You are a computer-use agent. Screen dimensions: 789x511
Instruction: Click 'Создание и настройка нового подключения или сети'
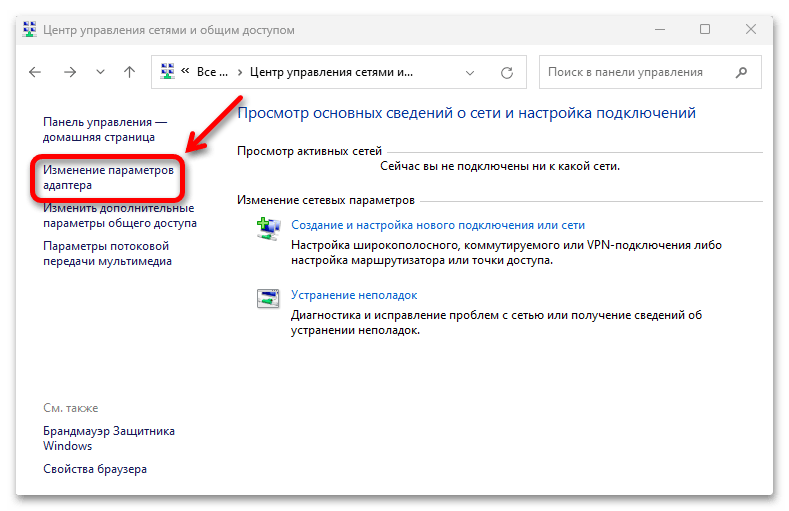pos(438,225)
